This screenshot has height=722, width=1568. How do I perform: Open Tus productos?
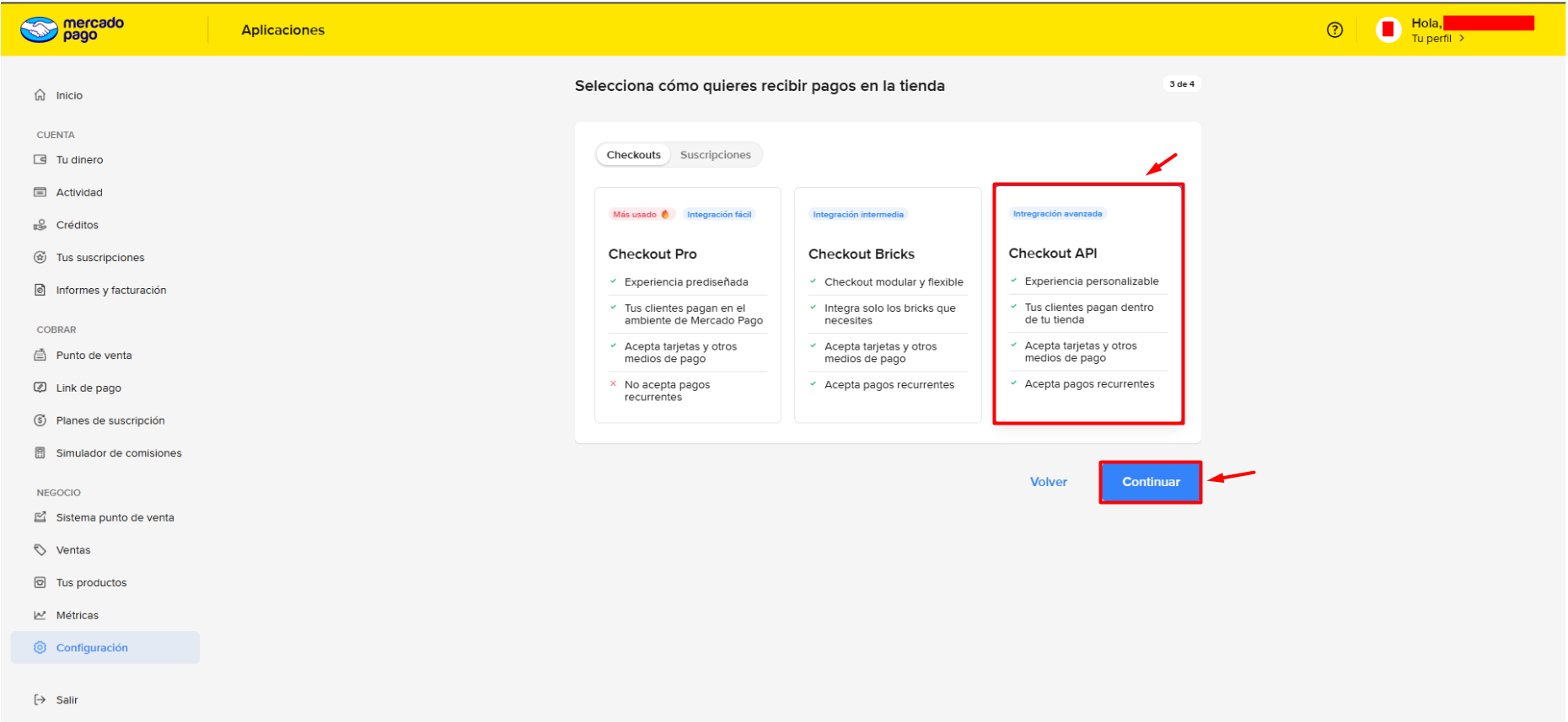[x=91, y=583]
